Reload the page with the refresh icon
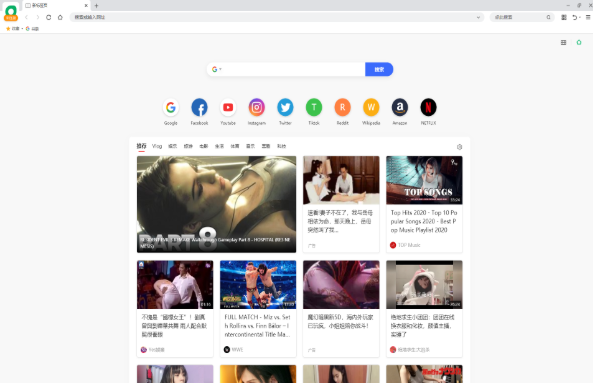 tap(48, 17)
